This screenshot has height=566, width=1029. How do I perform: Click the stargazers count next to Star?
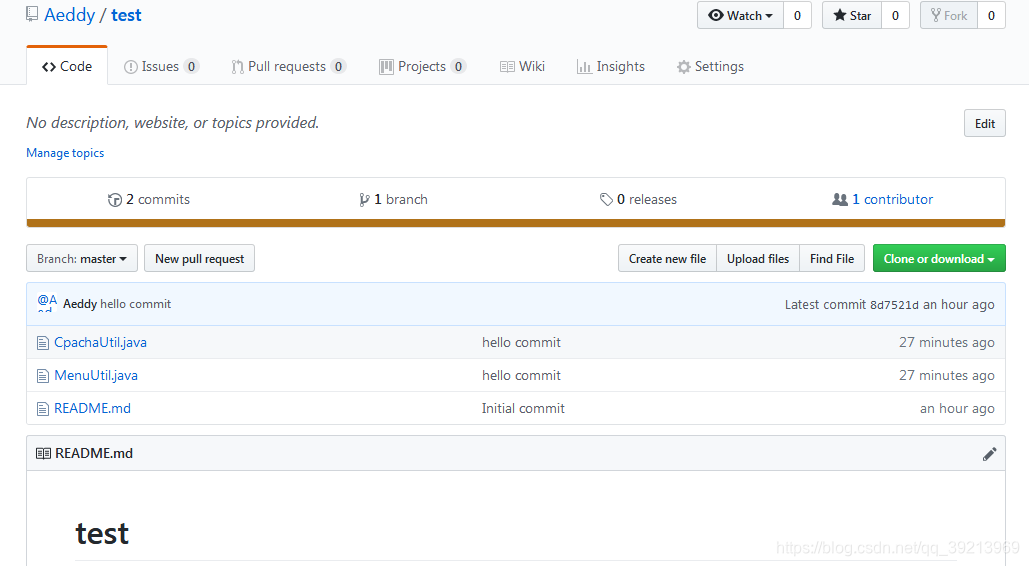coord(895,16)
